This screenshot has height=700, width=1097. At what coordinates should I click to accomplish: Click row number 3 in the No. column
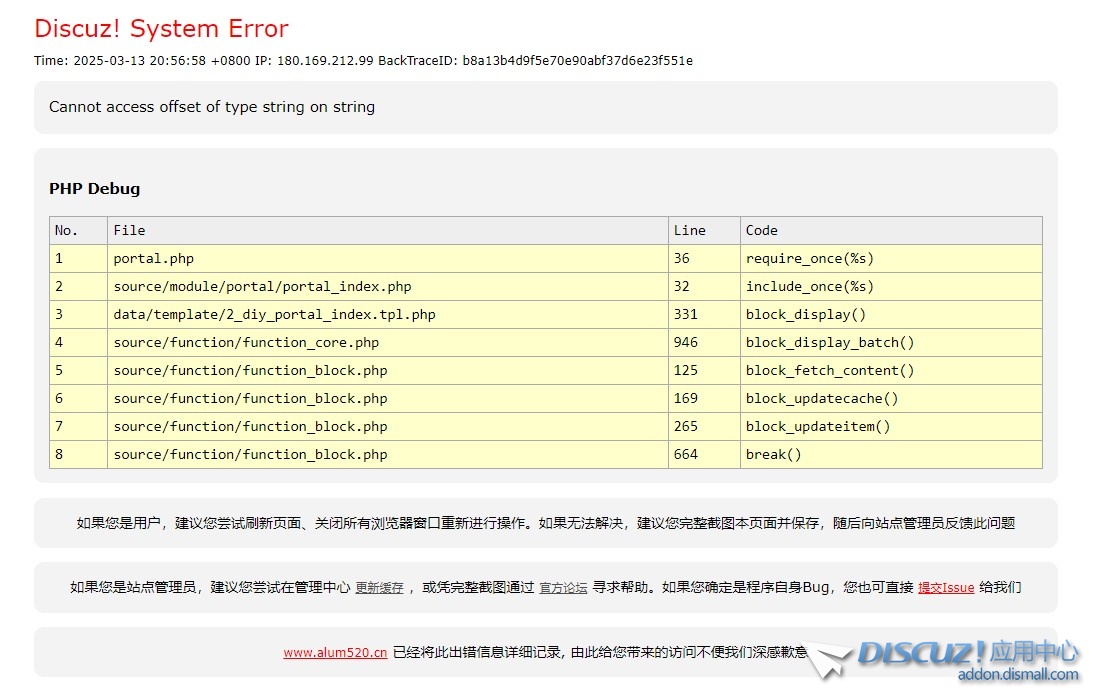[78, 315]
